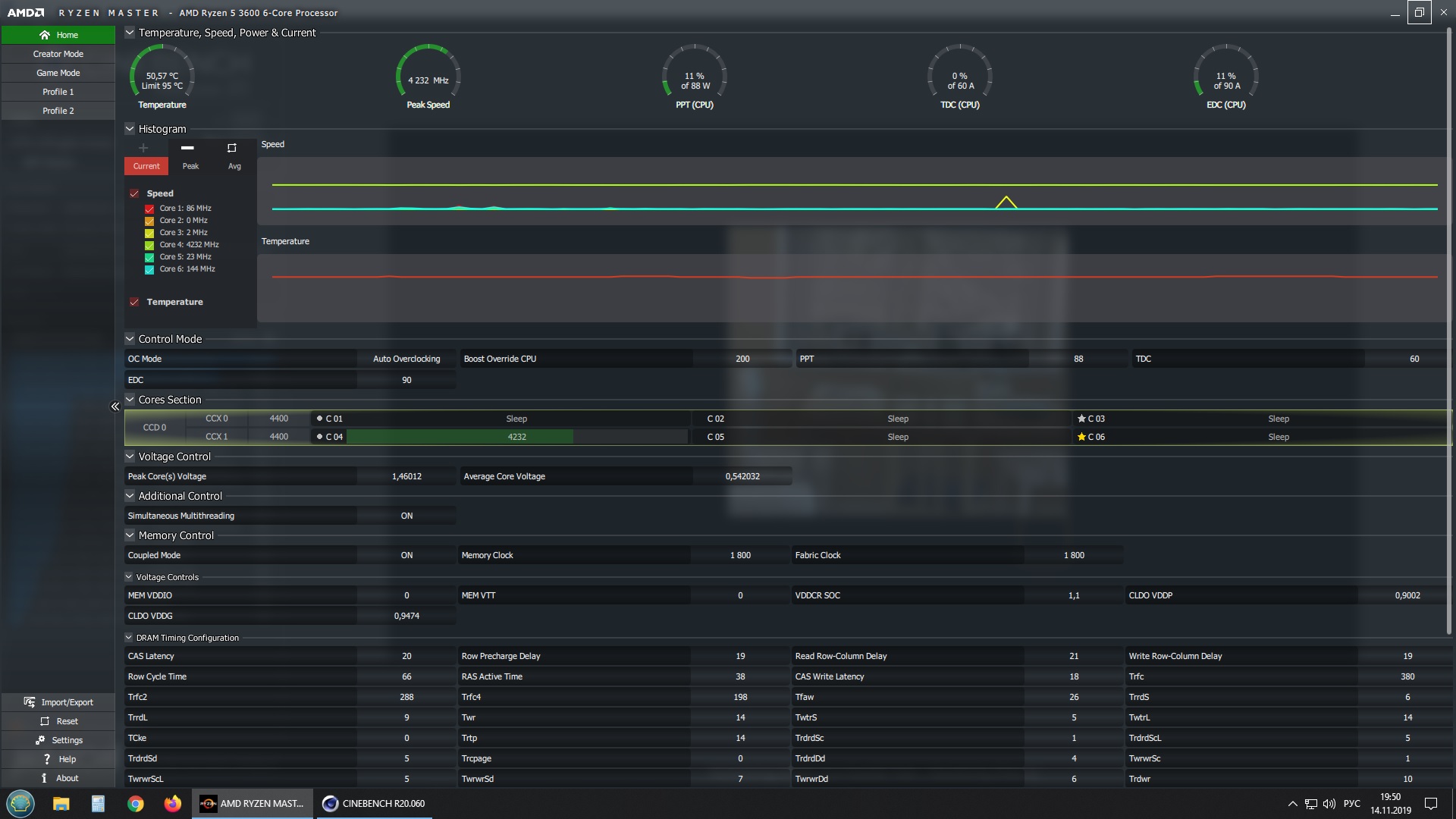Image resolution: width=1456 pixels, height=819 pixels.
Task: Click the Import/Export icon
Action: (29, 702)
